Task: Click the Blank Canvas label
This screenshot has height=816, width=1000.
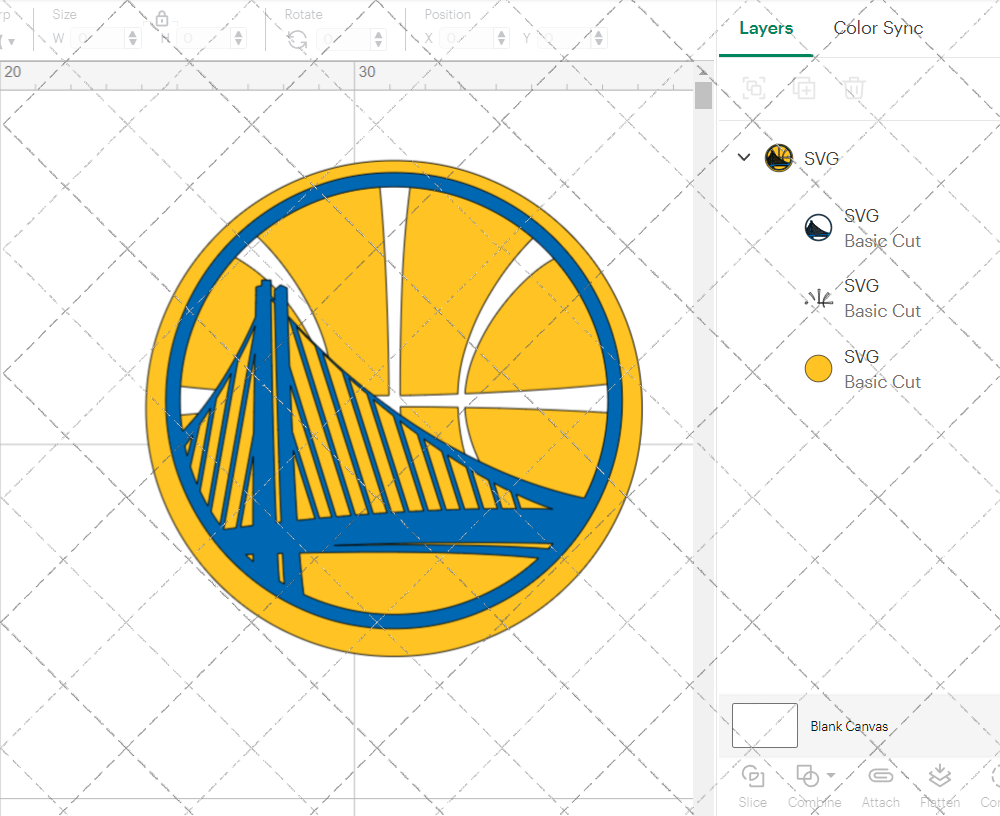Action: [x=849, y=726]
